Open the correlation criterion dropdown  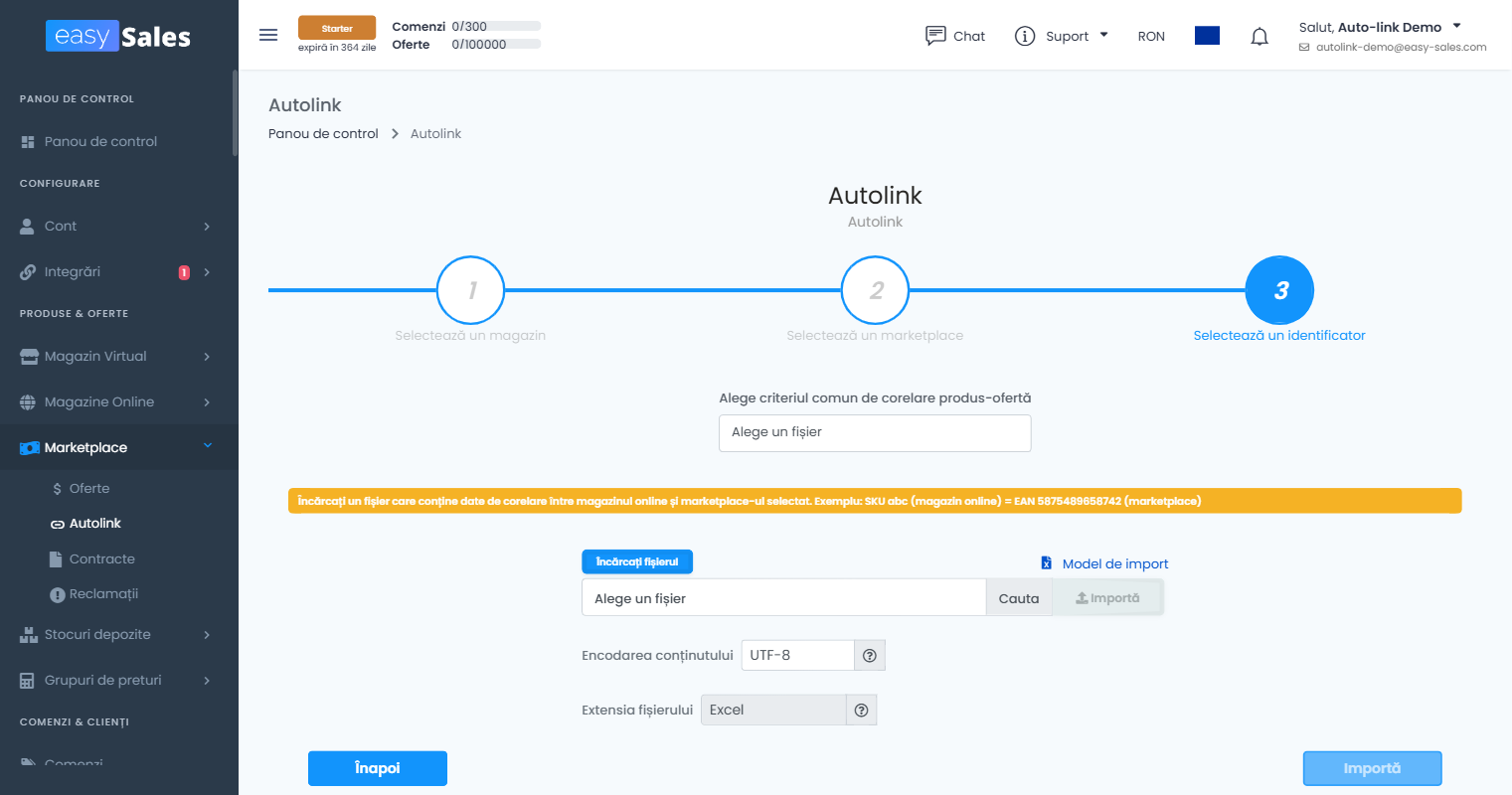[x=875, y=433]
